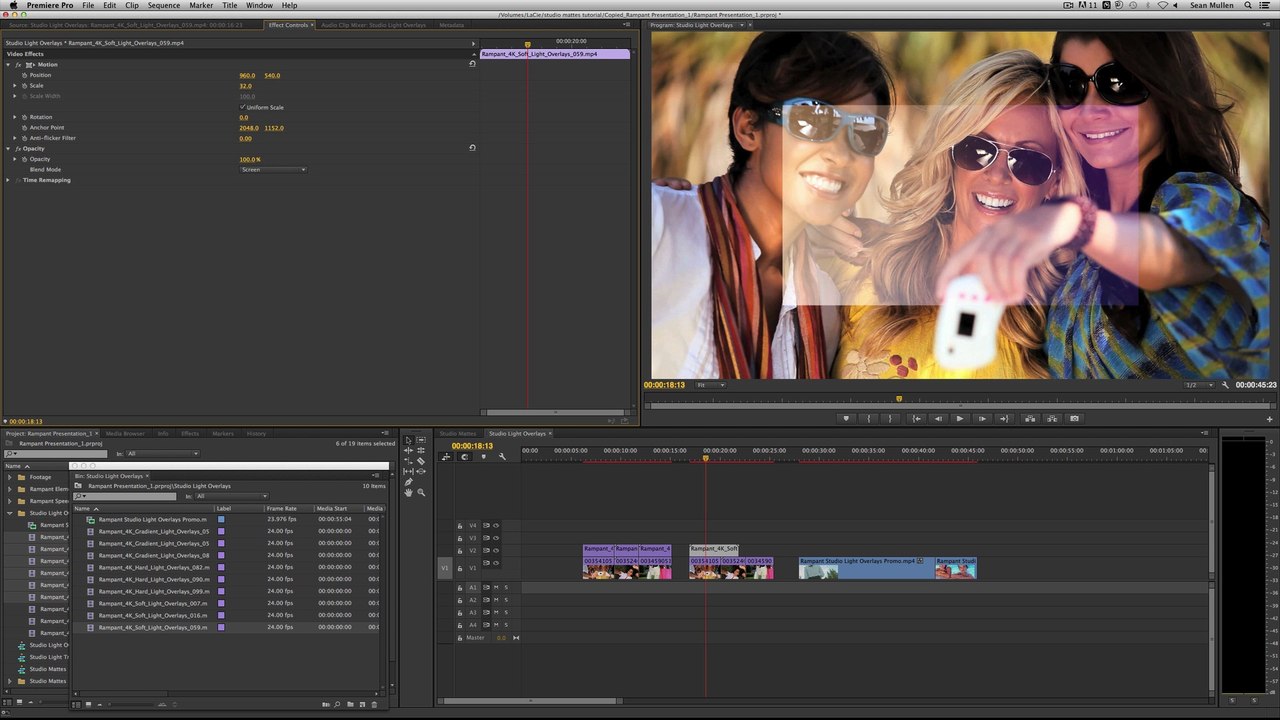Play the program monitor sequence
1280x720 pixels.
[x=960, y=418]
